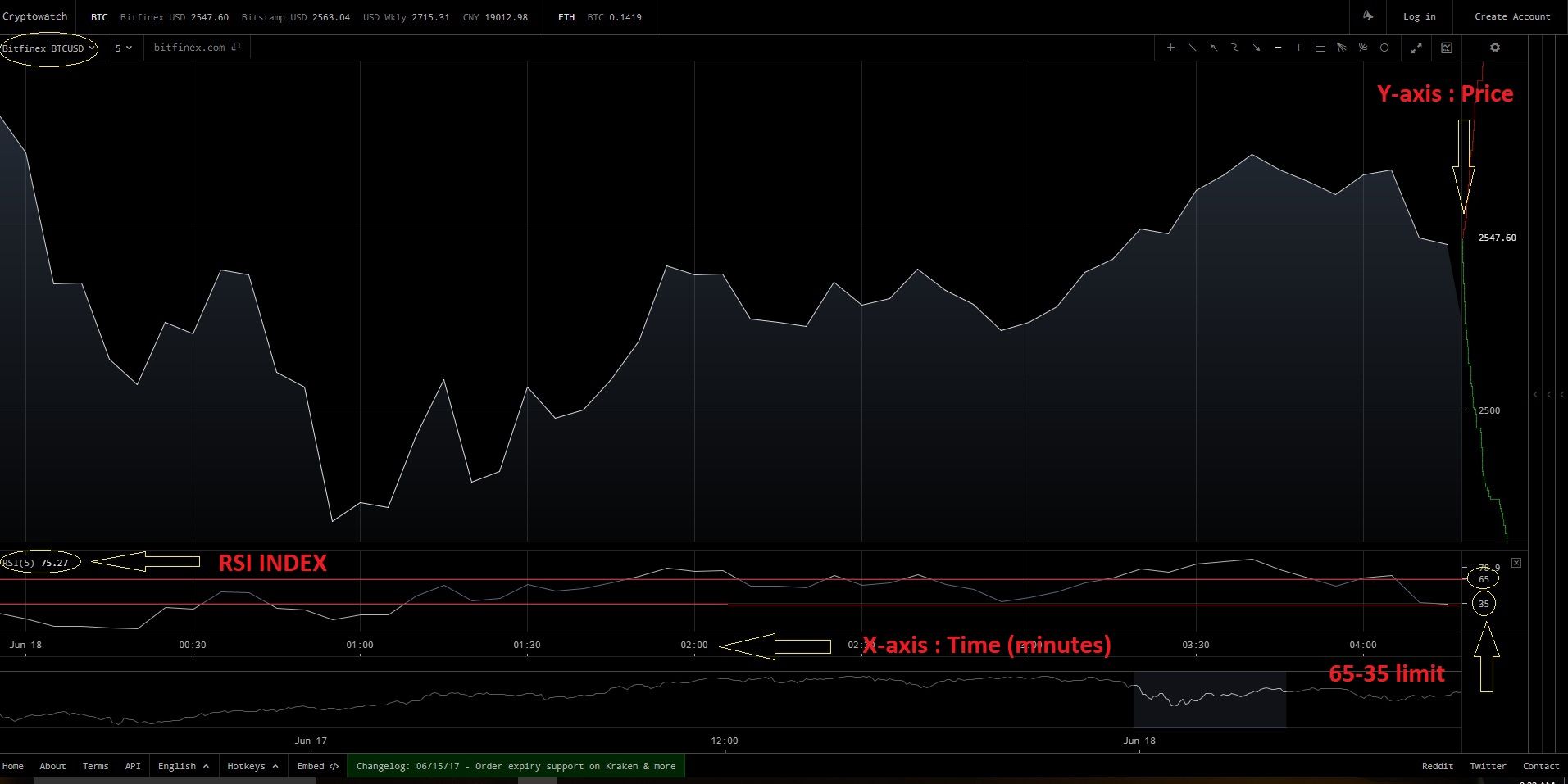
Task: Open the announcements megaphone icon
Action: coord(1368,16)
